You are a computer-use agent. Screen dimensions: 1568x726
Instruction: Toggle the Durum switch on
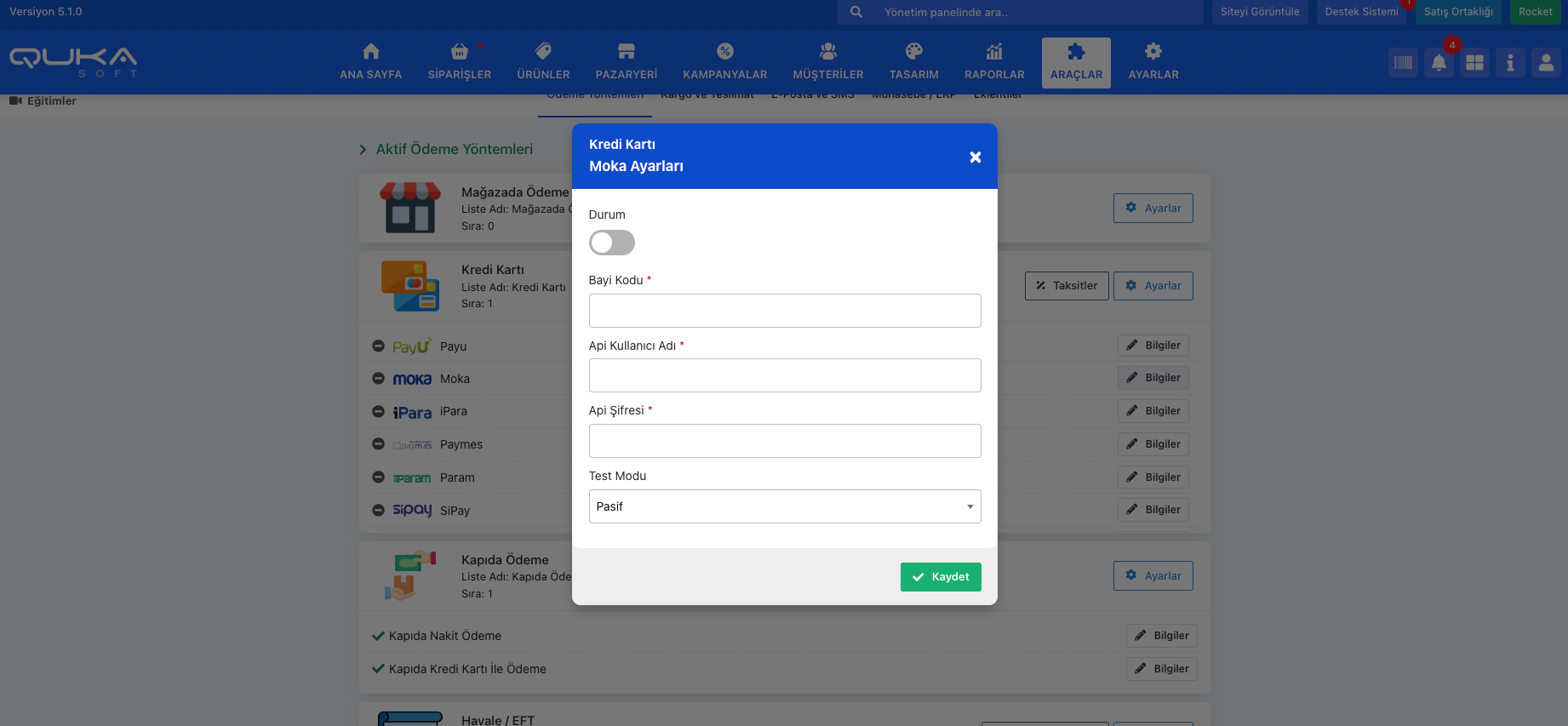pyautogui.click(x=612, y=243)
